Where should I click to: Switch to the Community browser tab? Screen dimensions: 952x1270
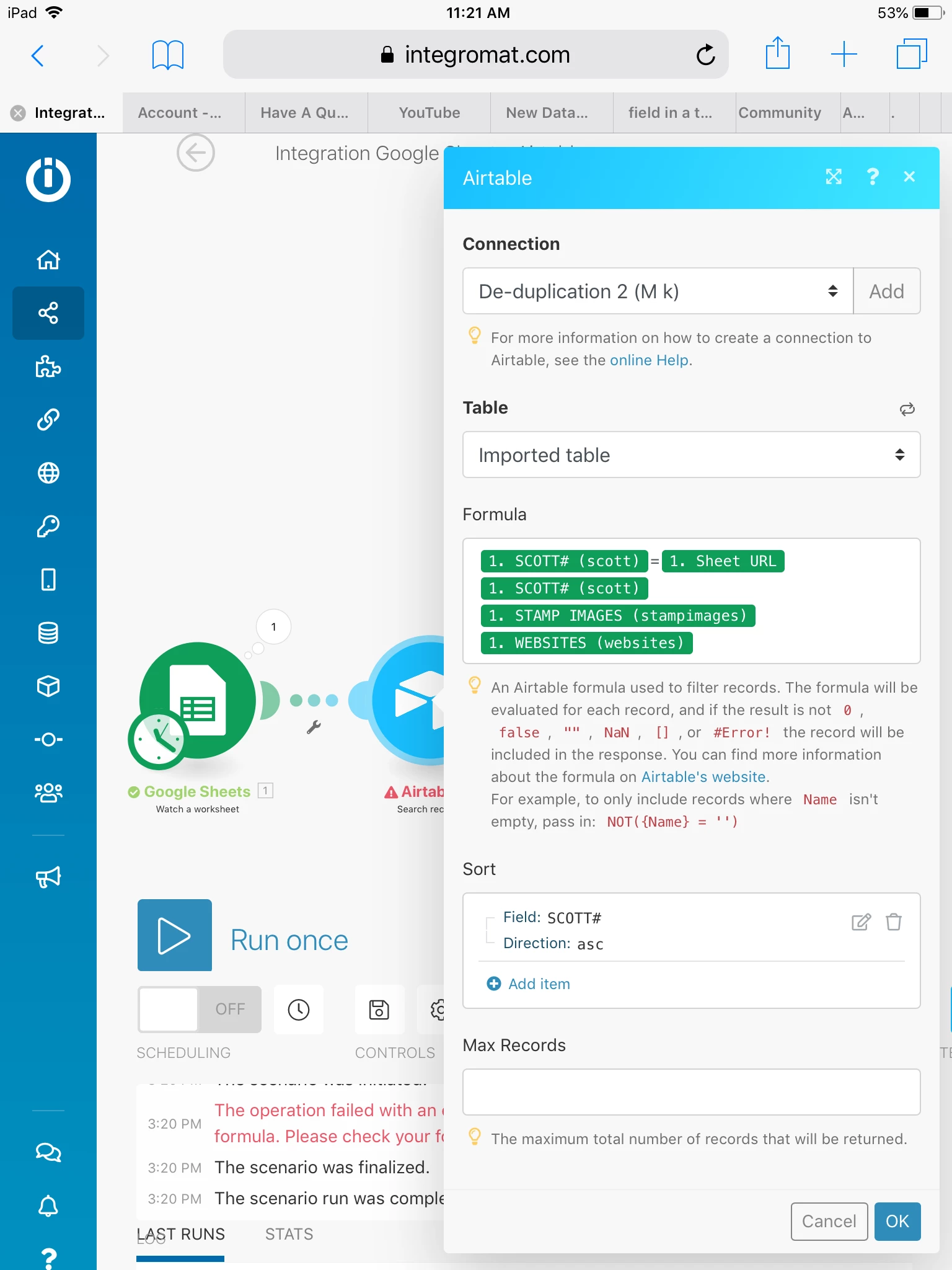pyautogui.click(x=788, y=113)
